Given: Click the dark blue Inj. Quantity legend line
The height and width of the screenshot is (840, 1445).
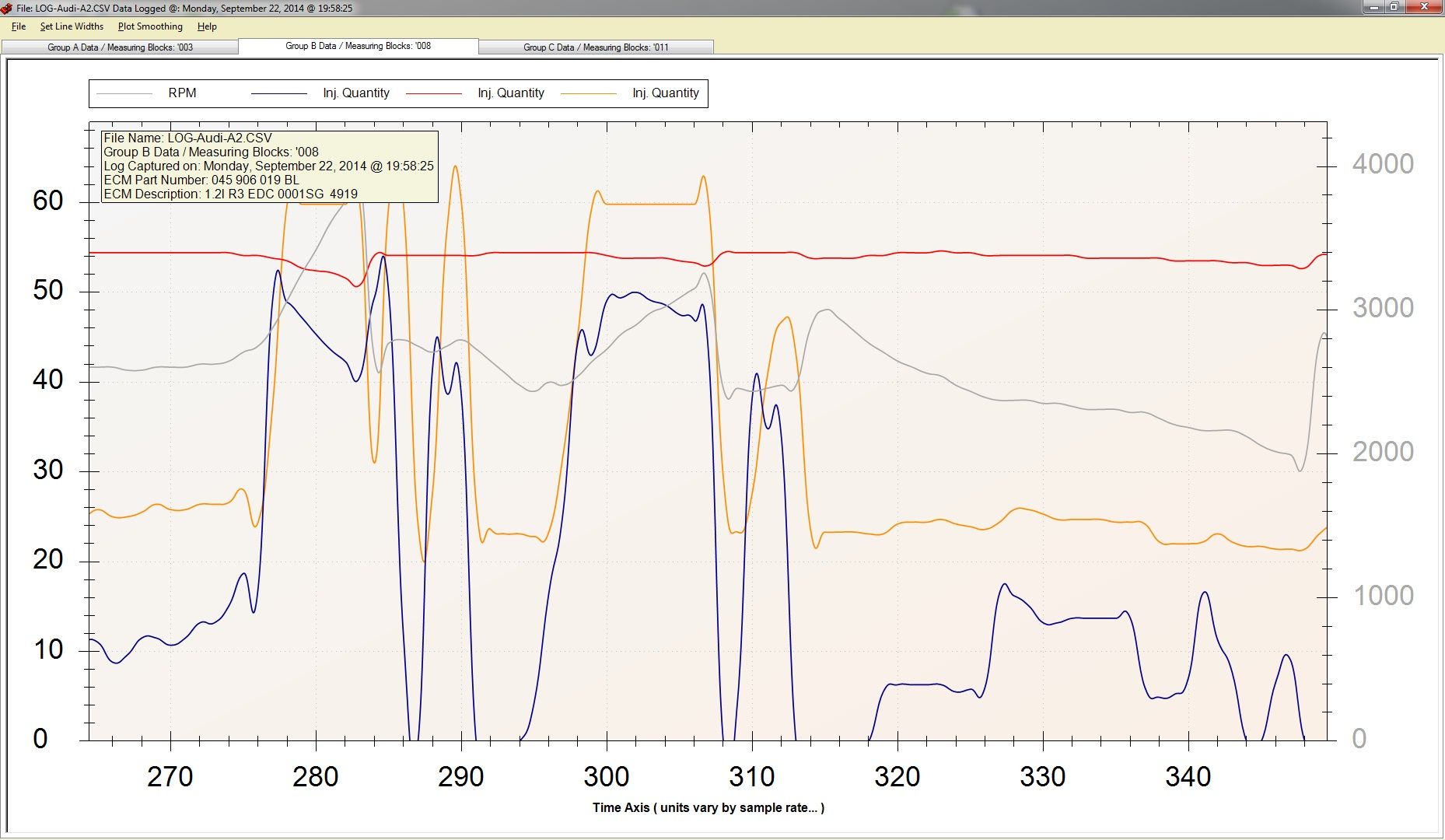Looking at the screenshot, I should coord(279,93).
